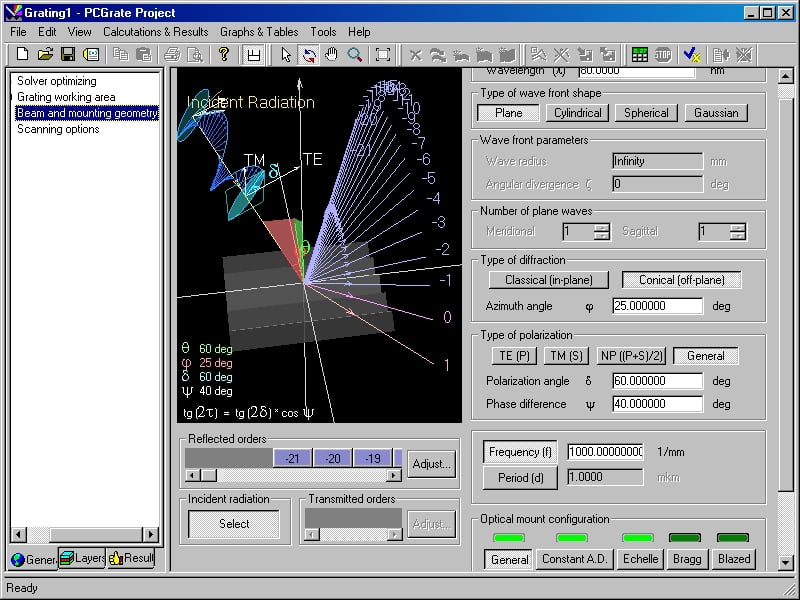
Task: Select the hand pan tool
Action: click(332, 54)
